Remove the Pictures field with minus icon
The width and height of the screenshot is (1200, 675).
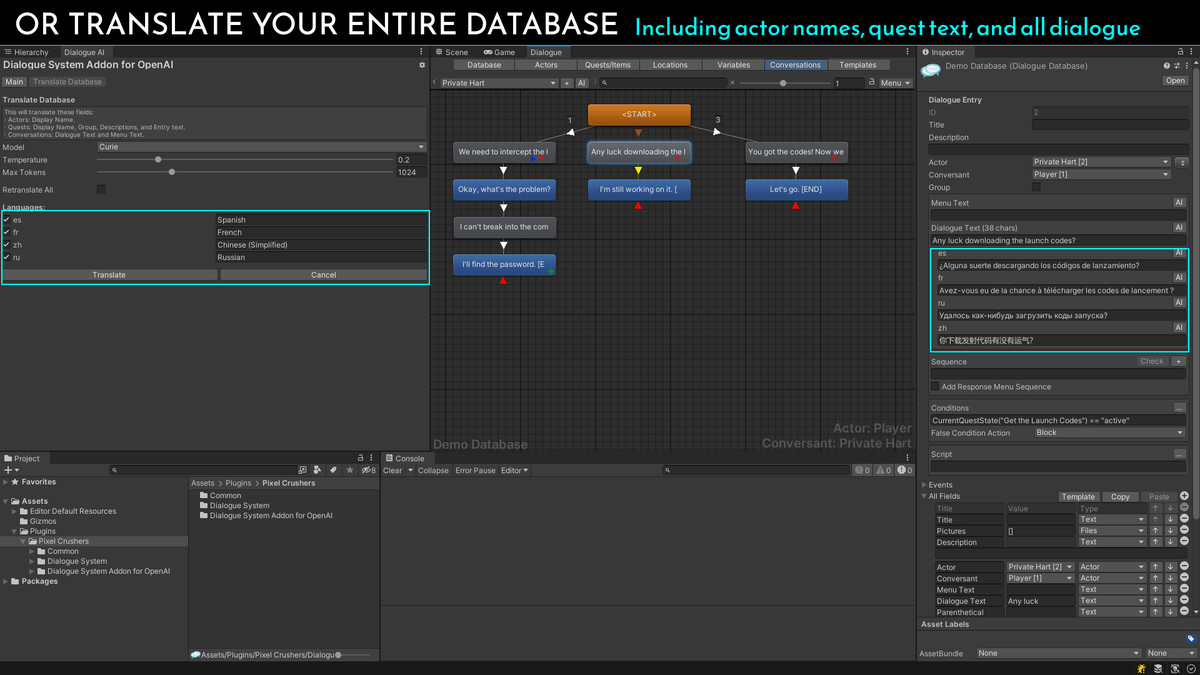point(1184,531)
